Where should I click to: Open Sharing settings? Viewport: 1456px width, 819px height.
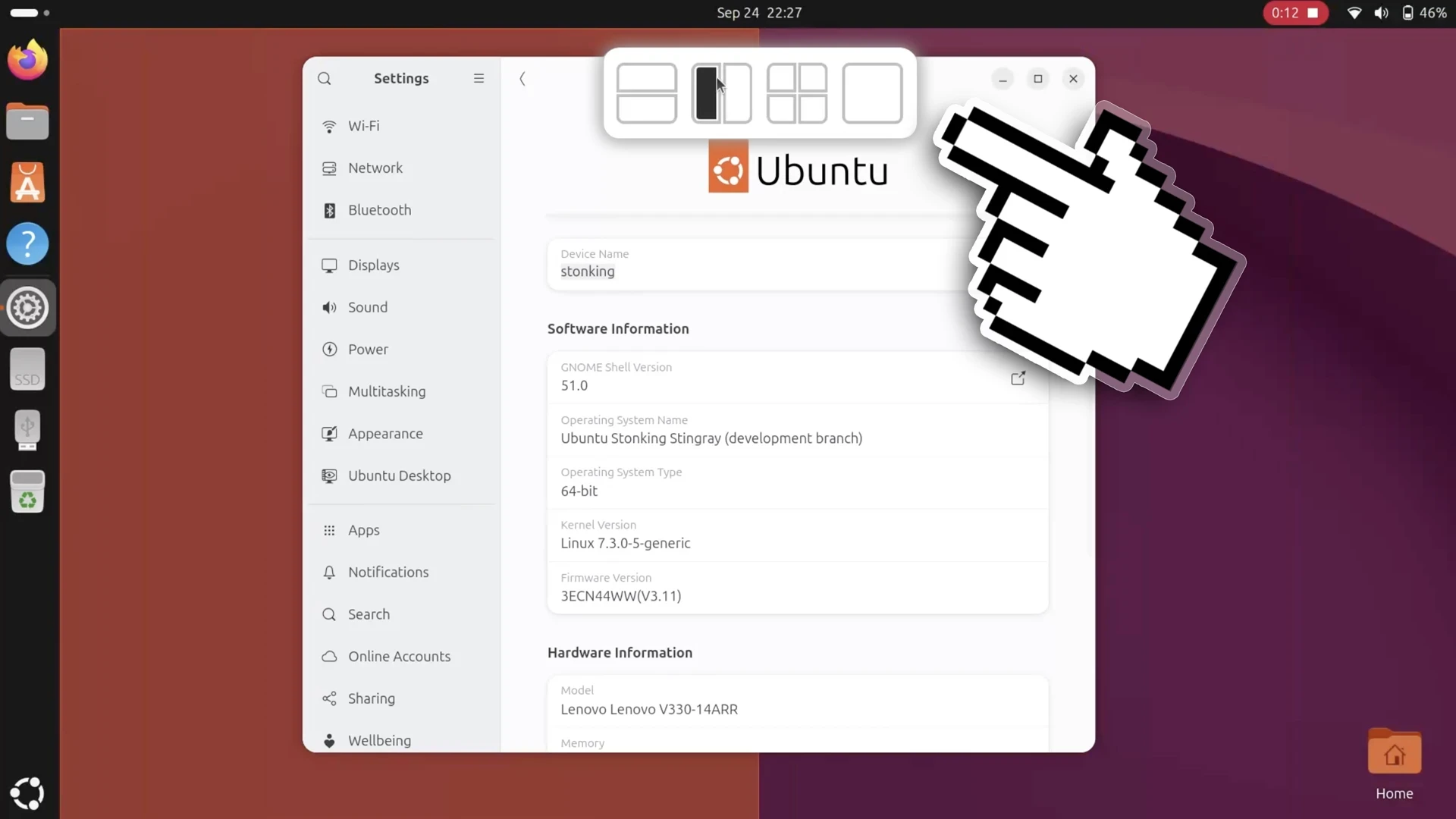(x=402, y=698)
